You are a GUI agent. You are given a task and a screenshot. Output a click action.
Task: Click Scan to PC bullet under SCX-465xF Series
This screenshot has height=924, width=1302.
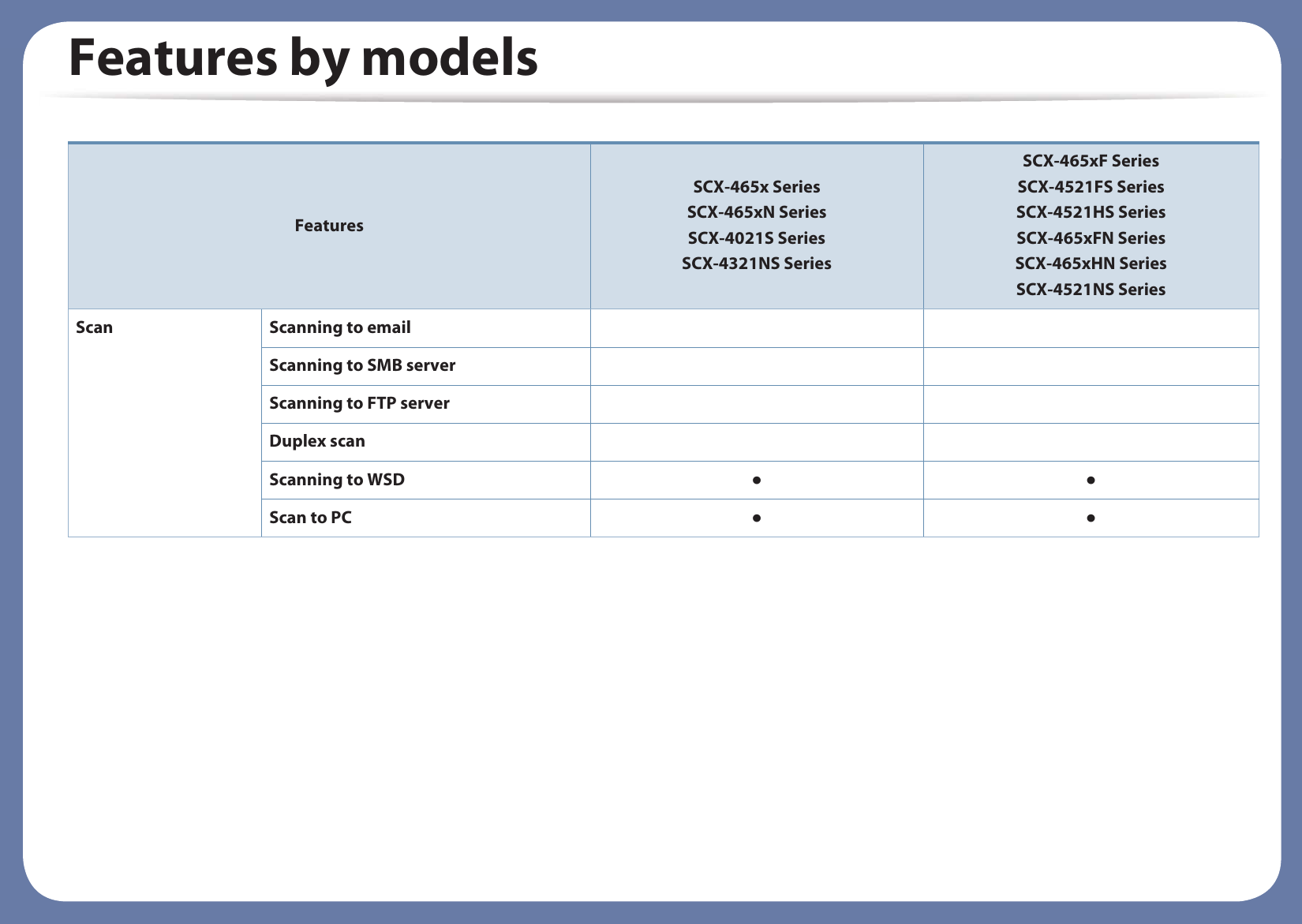pos(1091,518)
